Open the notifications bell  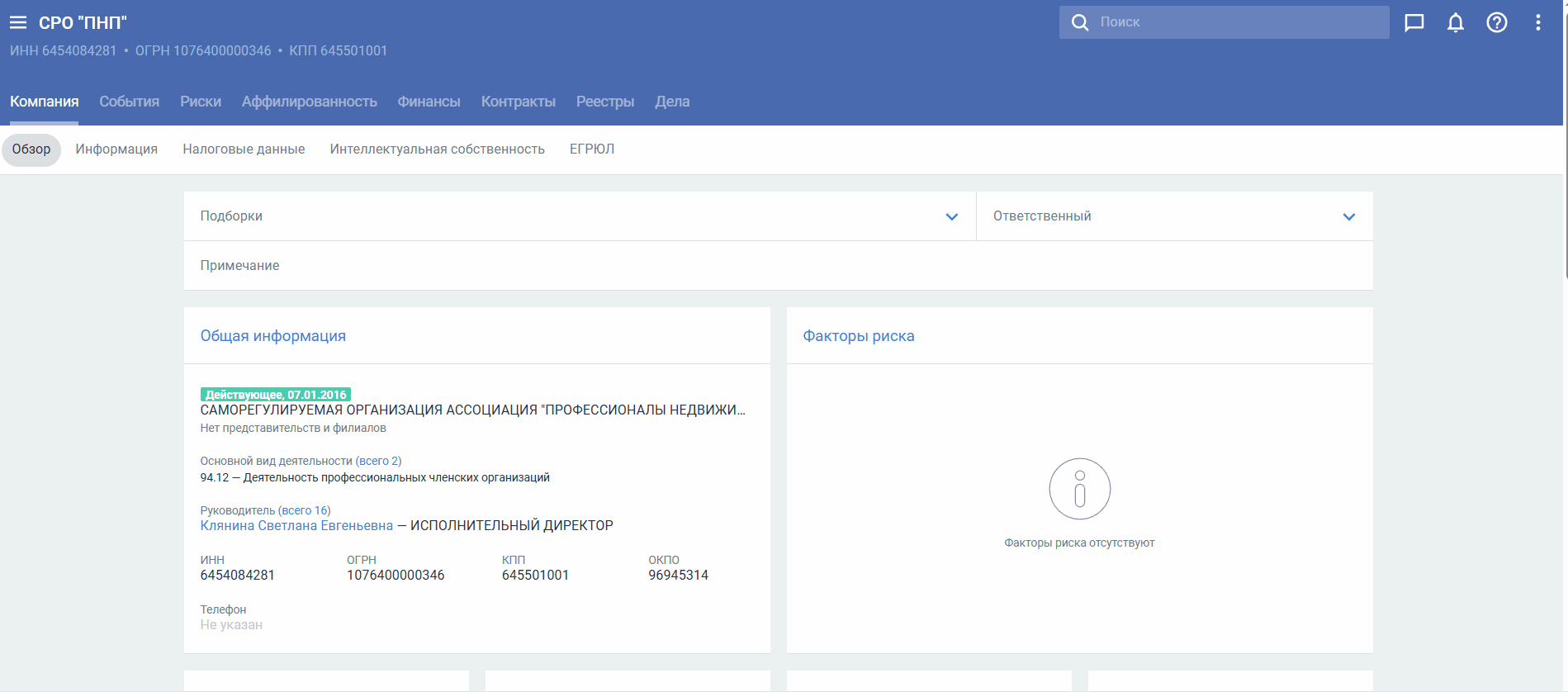click(1455, 22)
